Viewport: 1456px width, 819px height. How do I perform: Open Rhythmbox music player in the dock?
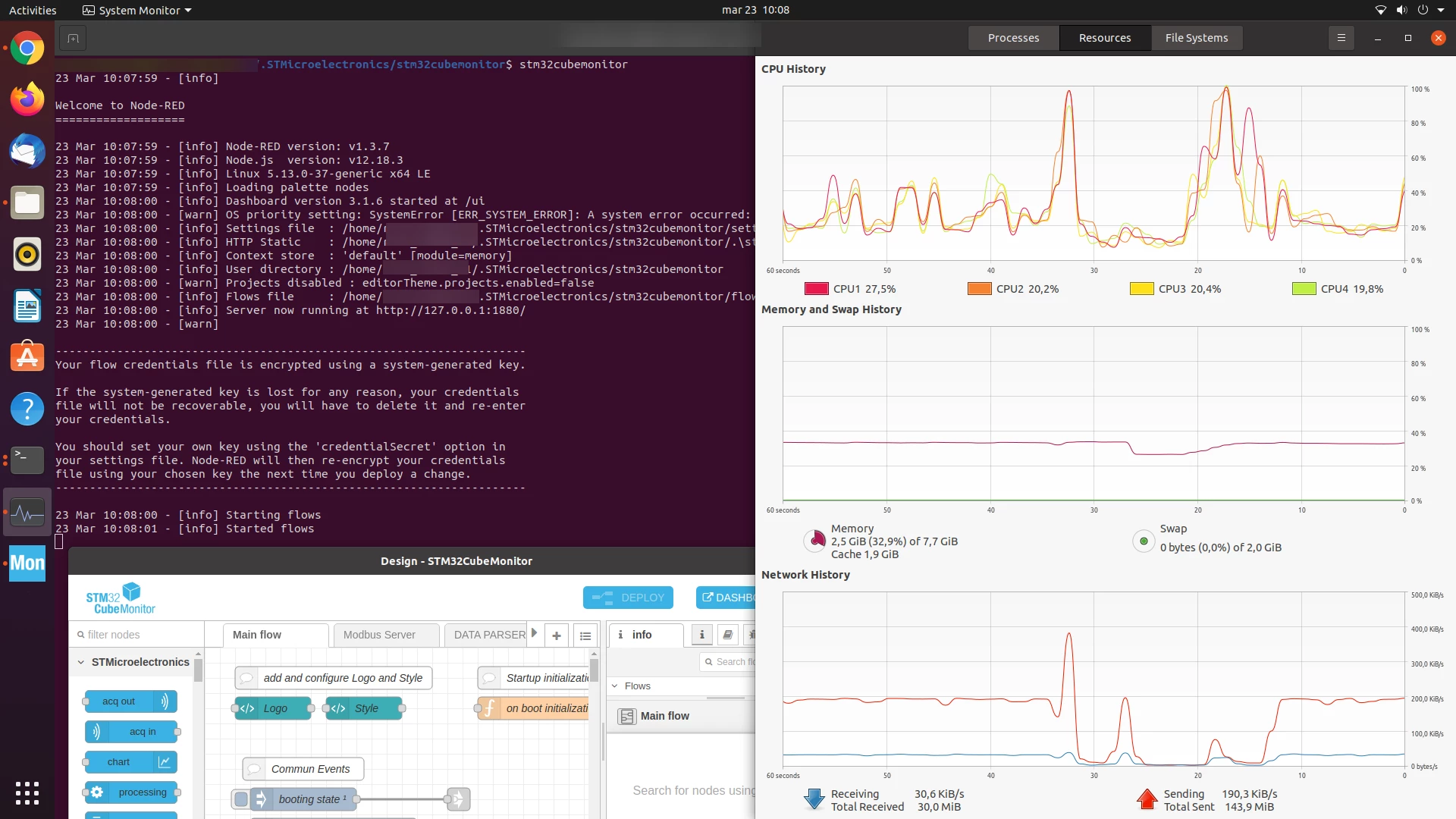click(x=27, y=254)
